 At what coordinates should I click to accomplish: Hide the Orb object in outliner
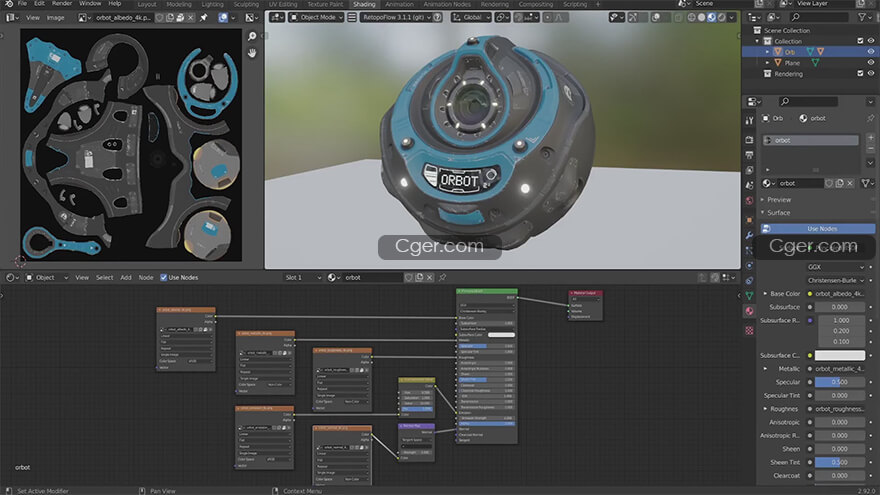(870, 52)
